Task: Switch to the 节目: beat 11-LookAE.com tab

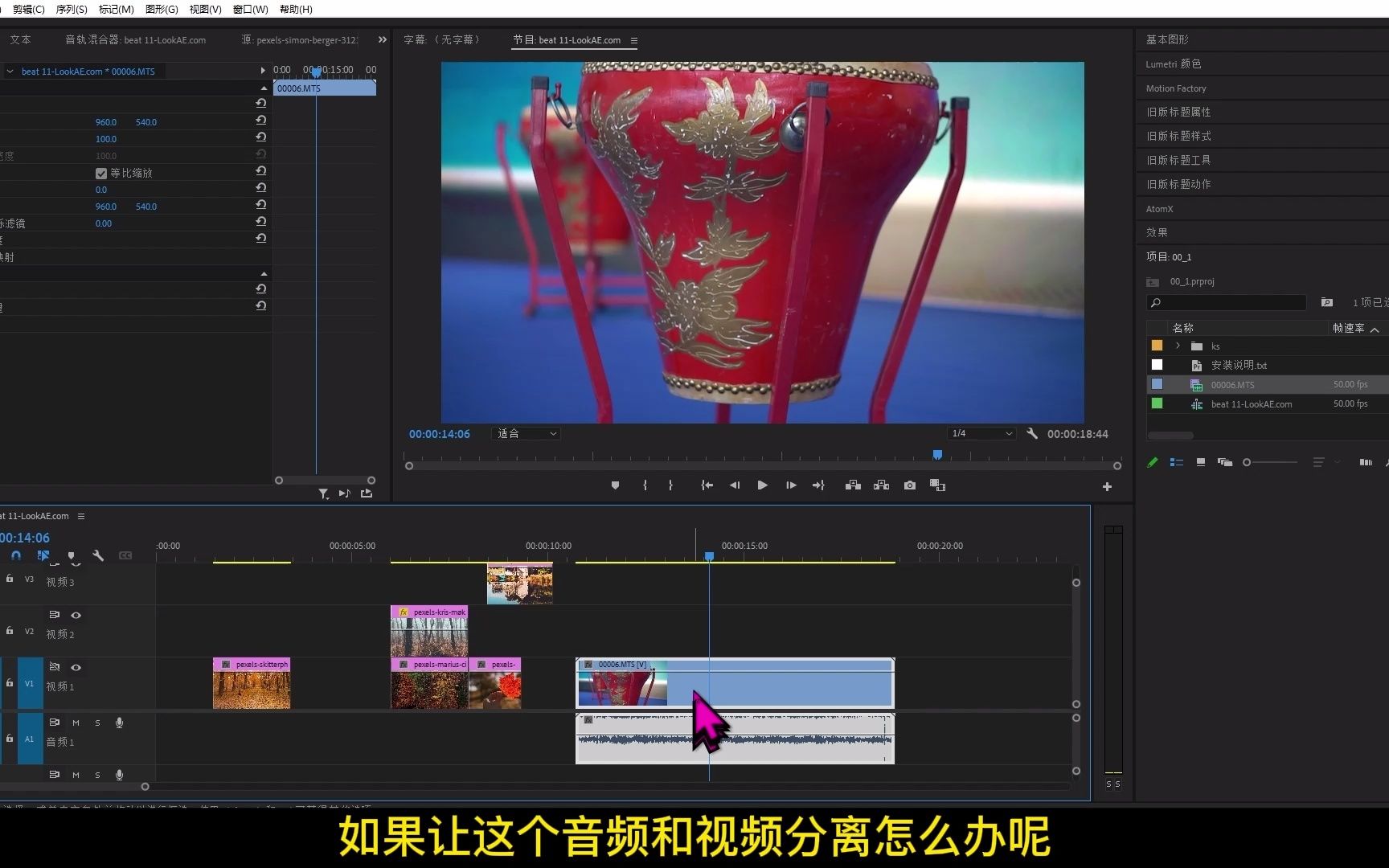Action: pyautogui.click(x=567, y=40)
